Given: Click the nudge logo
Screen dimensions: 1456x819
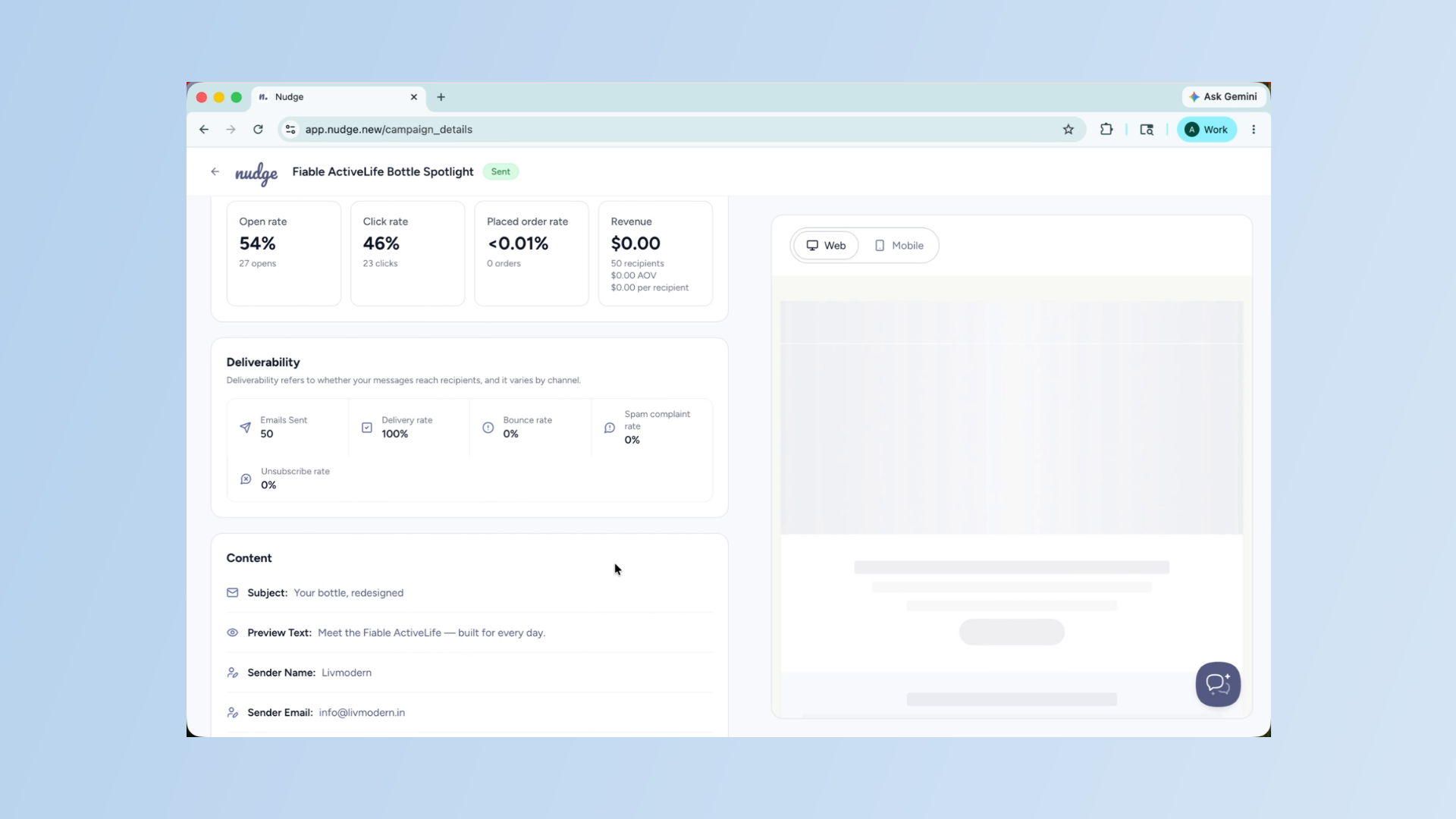Looking at the screenshot, I should click(256, 174).
